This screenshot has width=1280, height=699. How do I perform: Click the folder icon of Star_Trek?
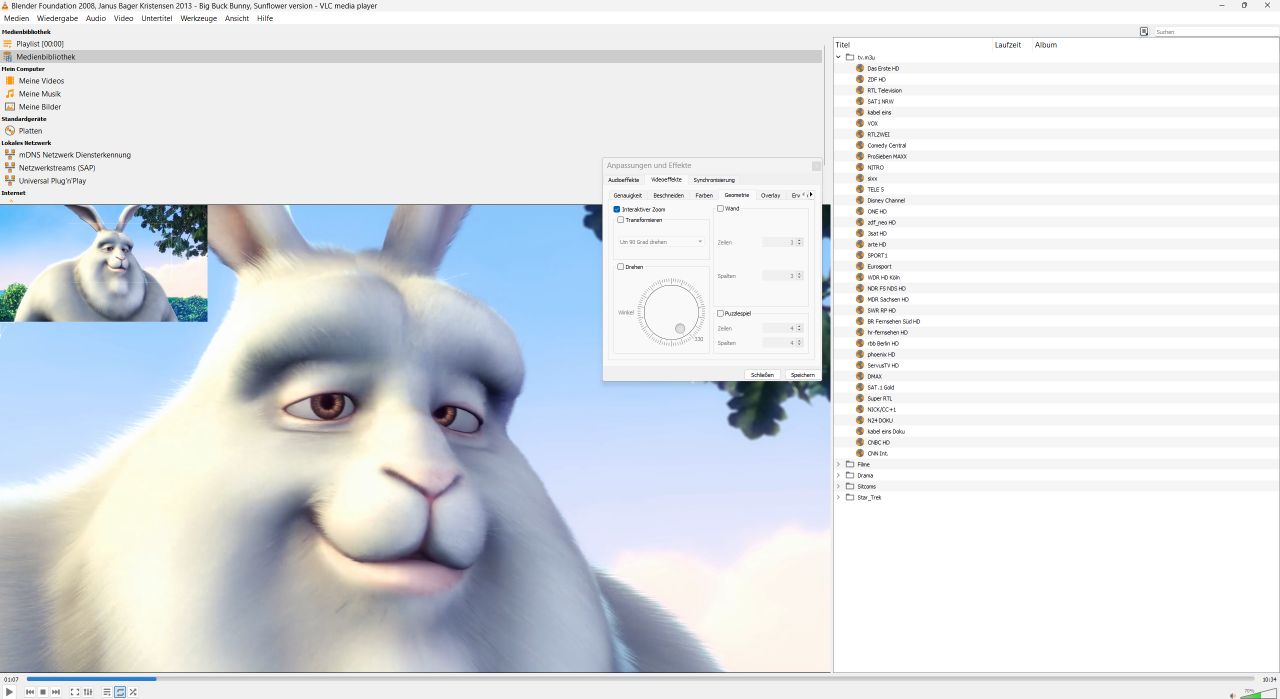850,497
